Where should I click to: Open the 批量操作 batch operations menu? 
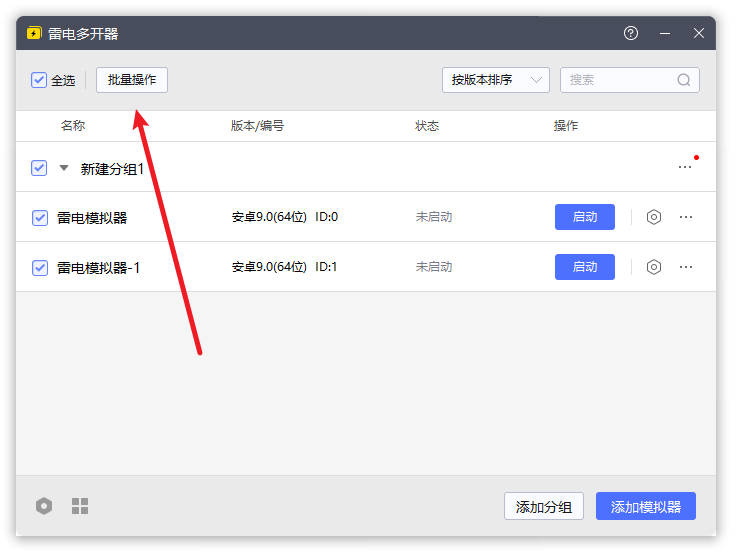coord(132,80)
